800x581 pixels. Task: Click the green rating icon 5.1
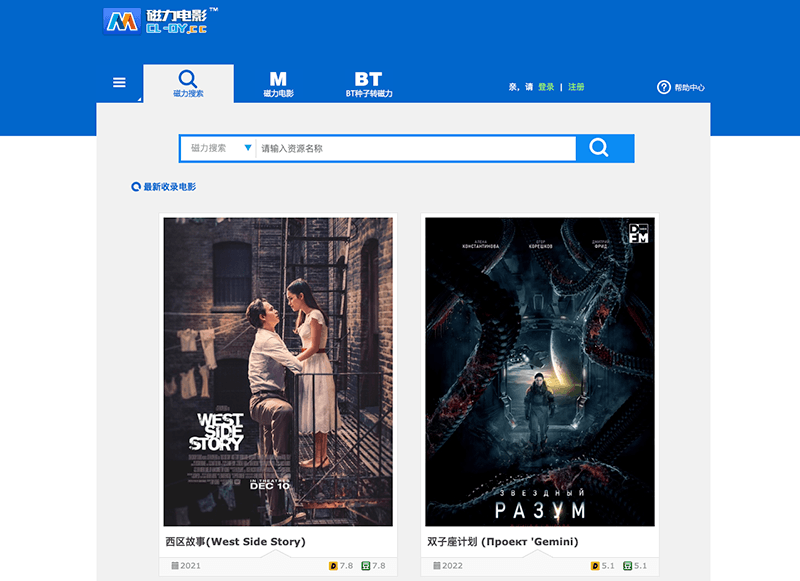pyautogui.click(x=628, y=566)
